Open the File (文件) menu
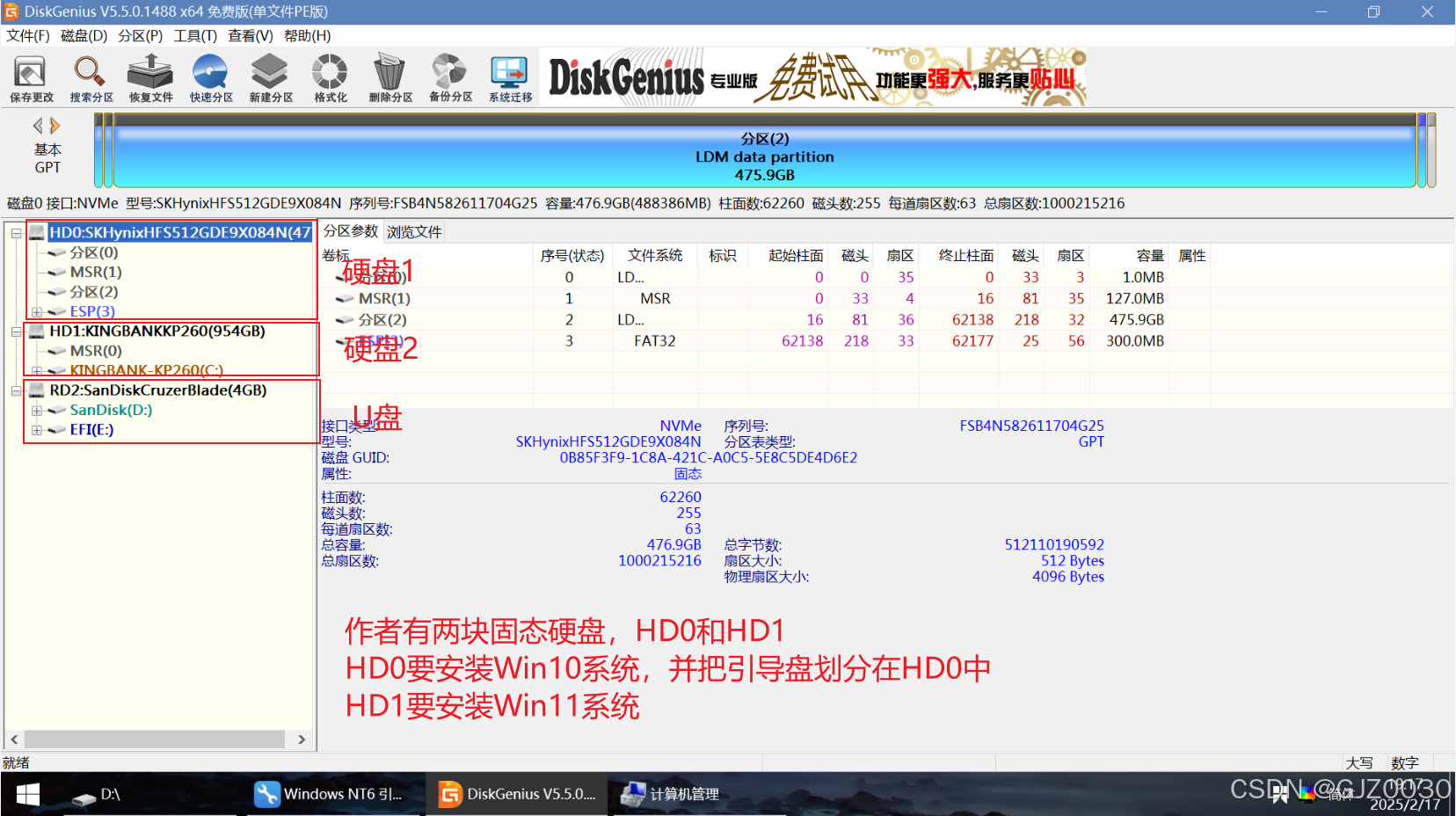The width and height of the screenshot is (1456, 816). [x=27, y=36]
